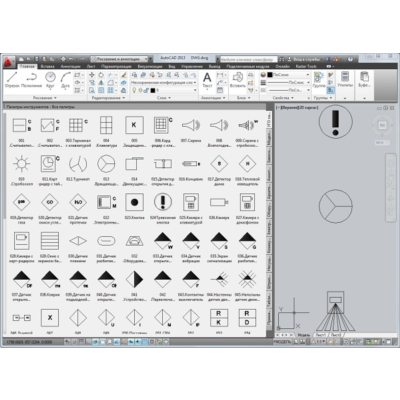Screen dimensions: 400x400
Task: Select the Дуга arc tool
Action: point(65,80)
